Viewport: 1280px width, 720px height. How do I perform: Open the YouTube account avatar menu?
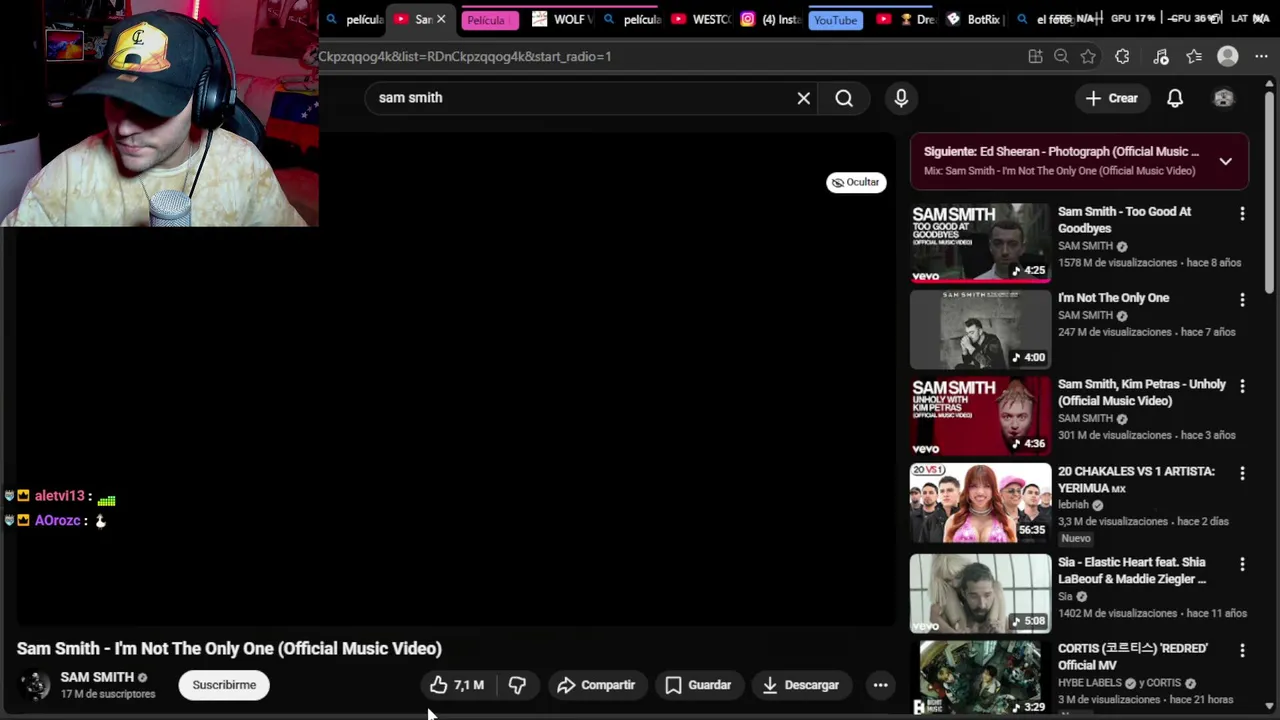coord(1223,98)
